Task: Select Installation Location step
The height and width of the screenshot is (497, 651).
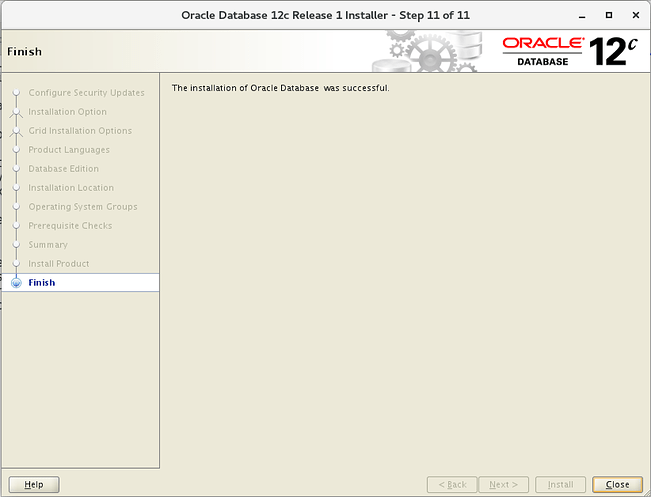Action: coord(71,188)
